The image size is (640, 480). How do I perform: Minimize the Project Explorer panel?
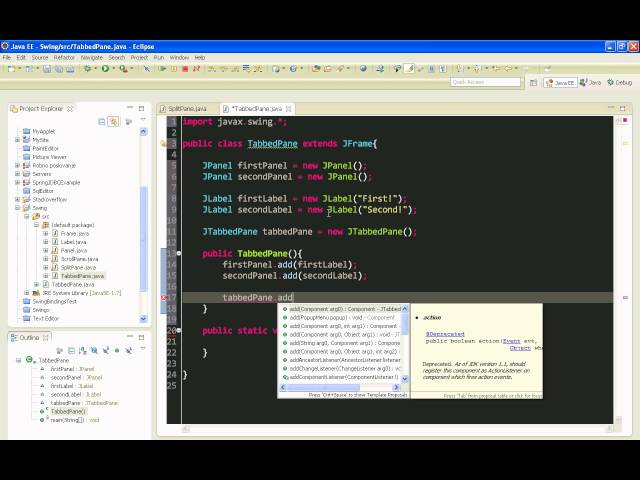point(130,108)
